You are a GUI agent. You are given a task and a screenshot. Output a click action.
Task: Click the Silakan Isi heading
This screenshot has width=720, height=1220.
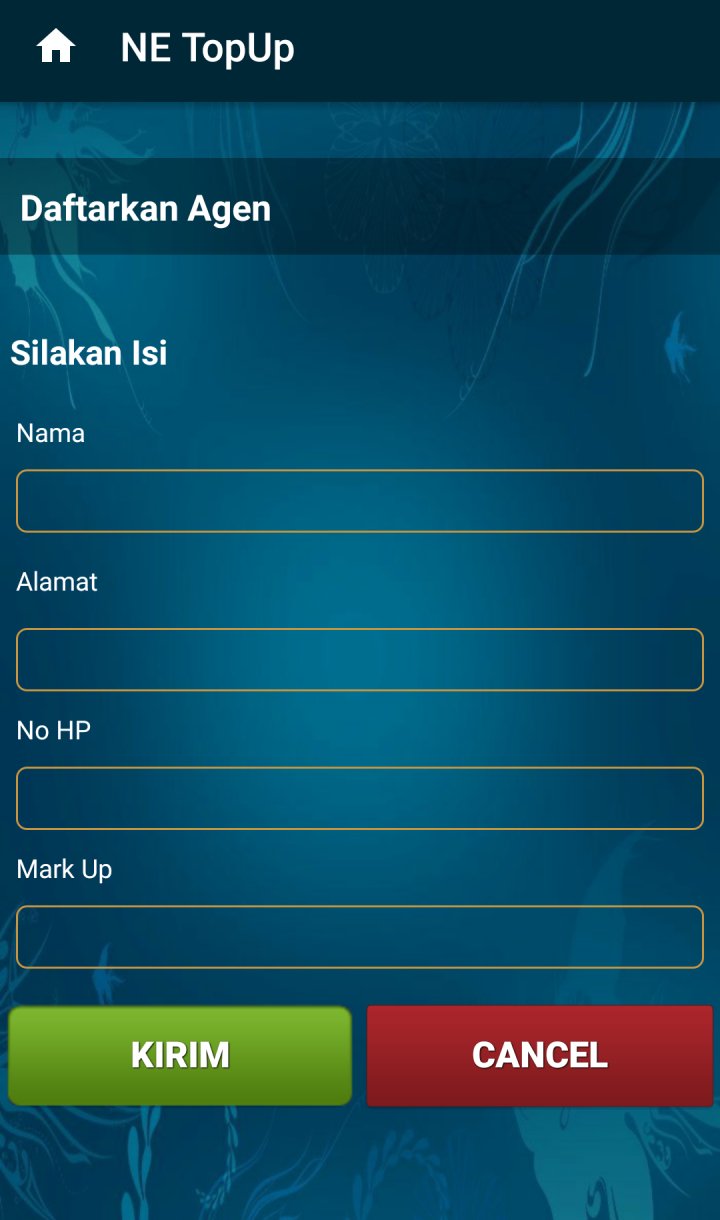coord(89,353)
